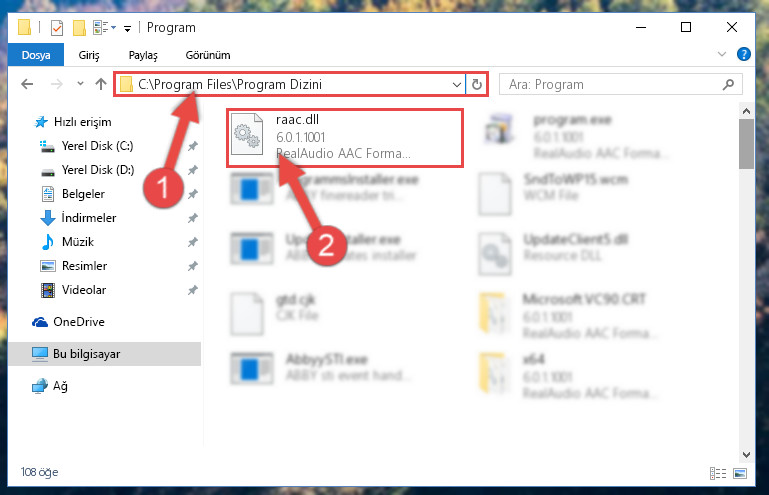This screenshot has height=495, width=769.
Task: Go up one folder level
Action: (101, 84)
